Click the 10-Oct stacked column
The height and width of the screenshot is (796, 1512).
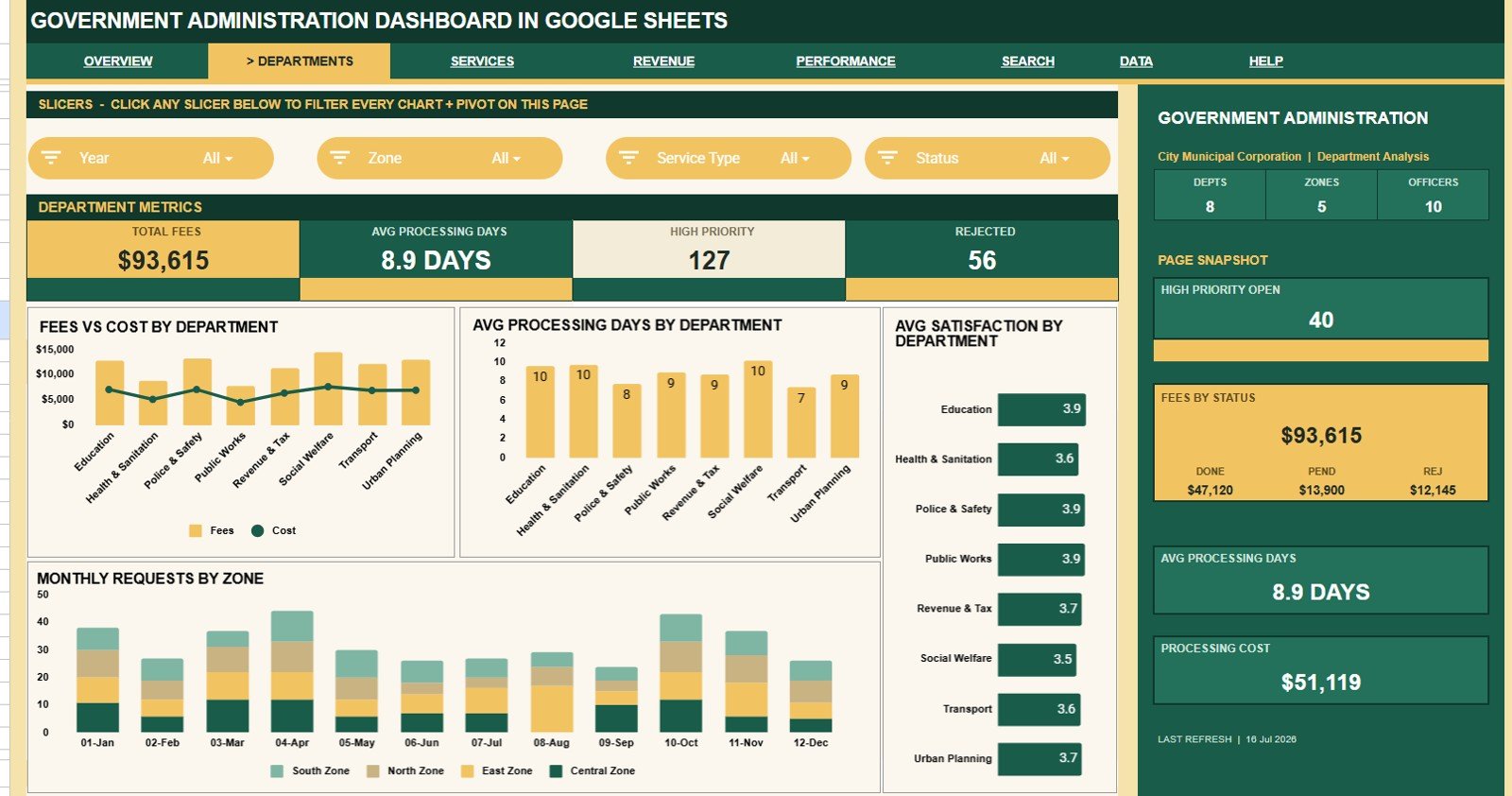[680, 673]
